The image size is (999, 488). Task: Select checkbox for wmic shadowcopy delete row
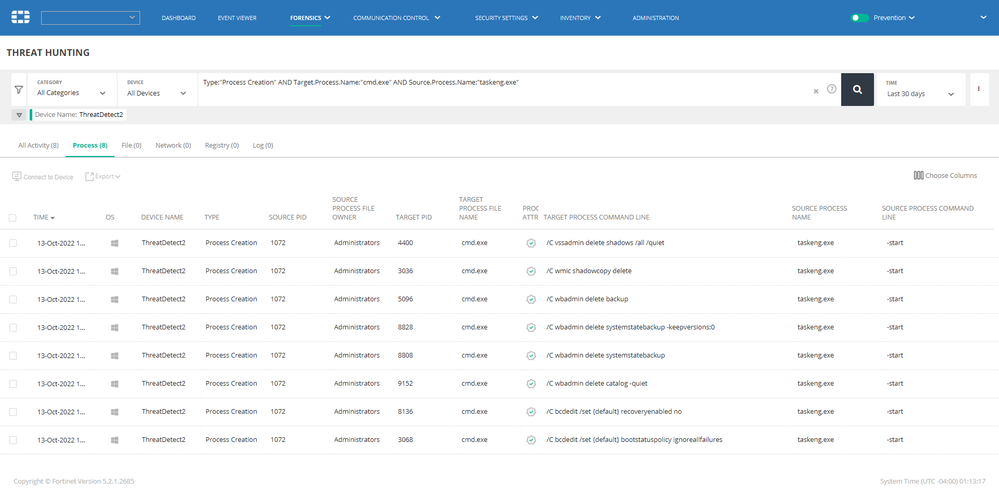pyautogui.click(x=13, y=271)
